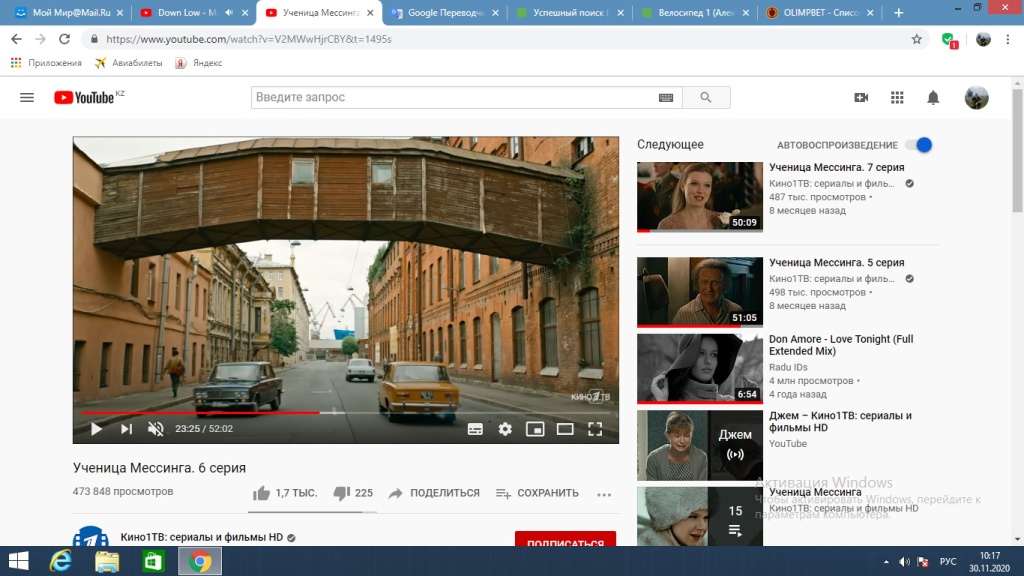Image resolution: width=1024 pixels, height=576 pixels.
Task: Switch to Google Переводчик tab
Action: coord(444,12)
